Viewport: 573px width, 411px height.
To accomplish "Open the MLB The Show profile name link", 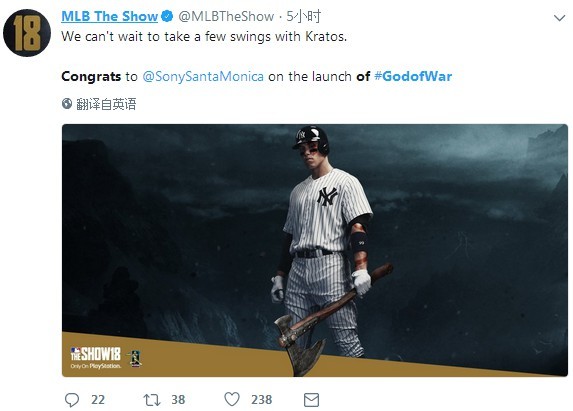I will point(109,16).
